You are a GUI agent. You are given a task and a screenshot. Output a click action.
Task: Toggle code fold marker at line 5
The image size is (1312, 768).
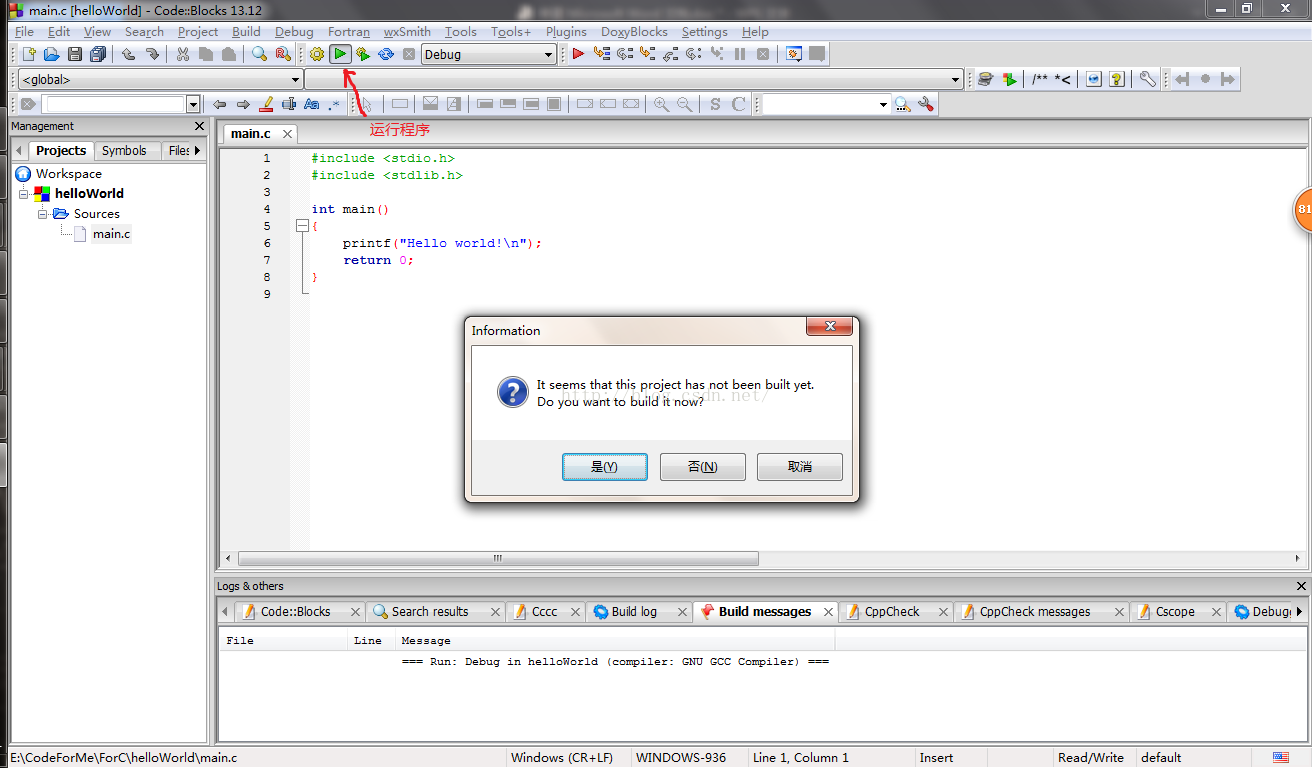[x=302, y=226]
